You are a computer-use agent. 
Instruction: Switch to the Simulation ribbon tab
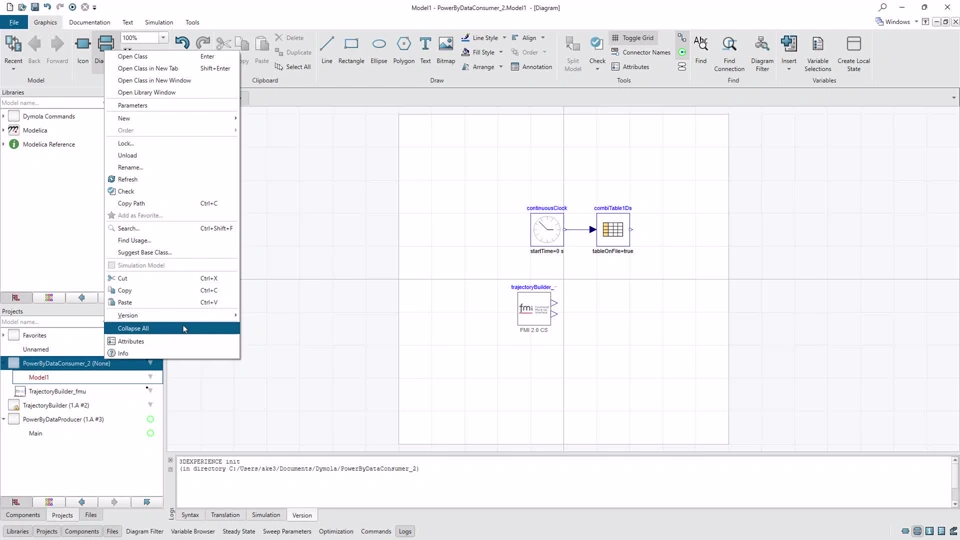pyautogui.click(x=159, y=22)
